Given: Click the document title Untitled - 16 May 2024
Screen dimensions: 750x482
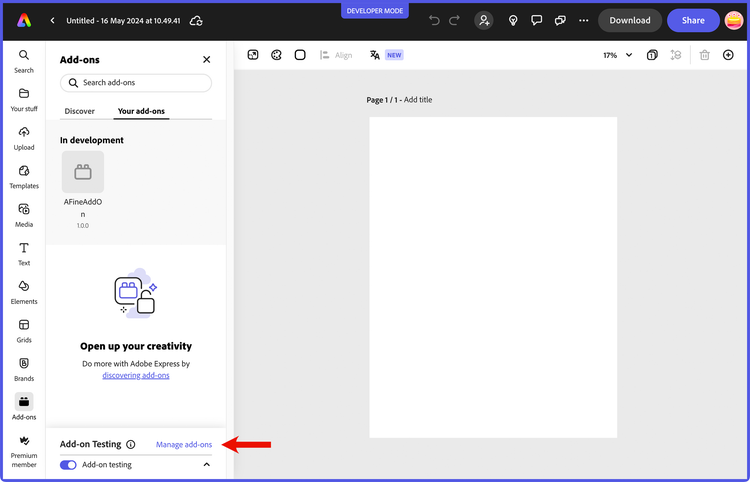Looking at the screenshot, I should point(123,21).
